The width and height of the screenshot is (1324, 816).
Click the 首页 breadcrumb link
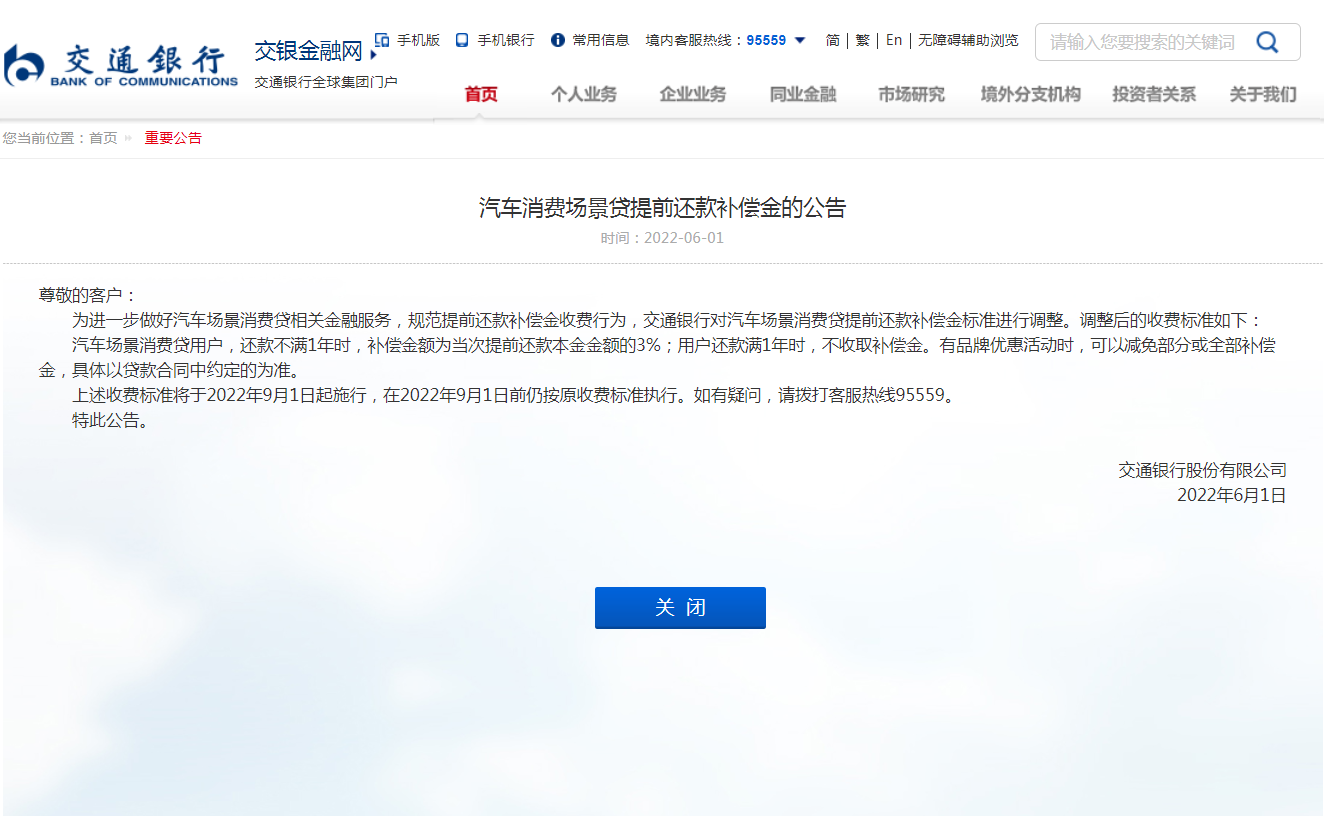point(103,138)
